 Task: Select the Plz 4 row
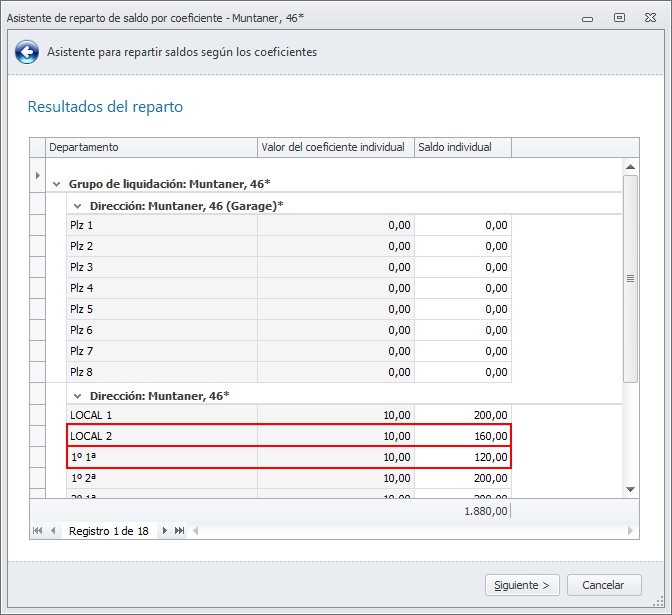[160, 288]
